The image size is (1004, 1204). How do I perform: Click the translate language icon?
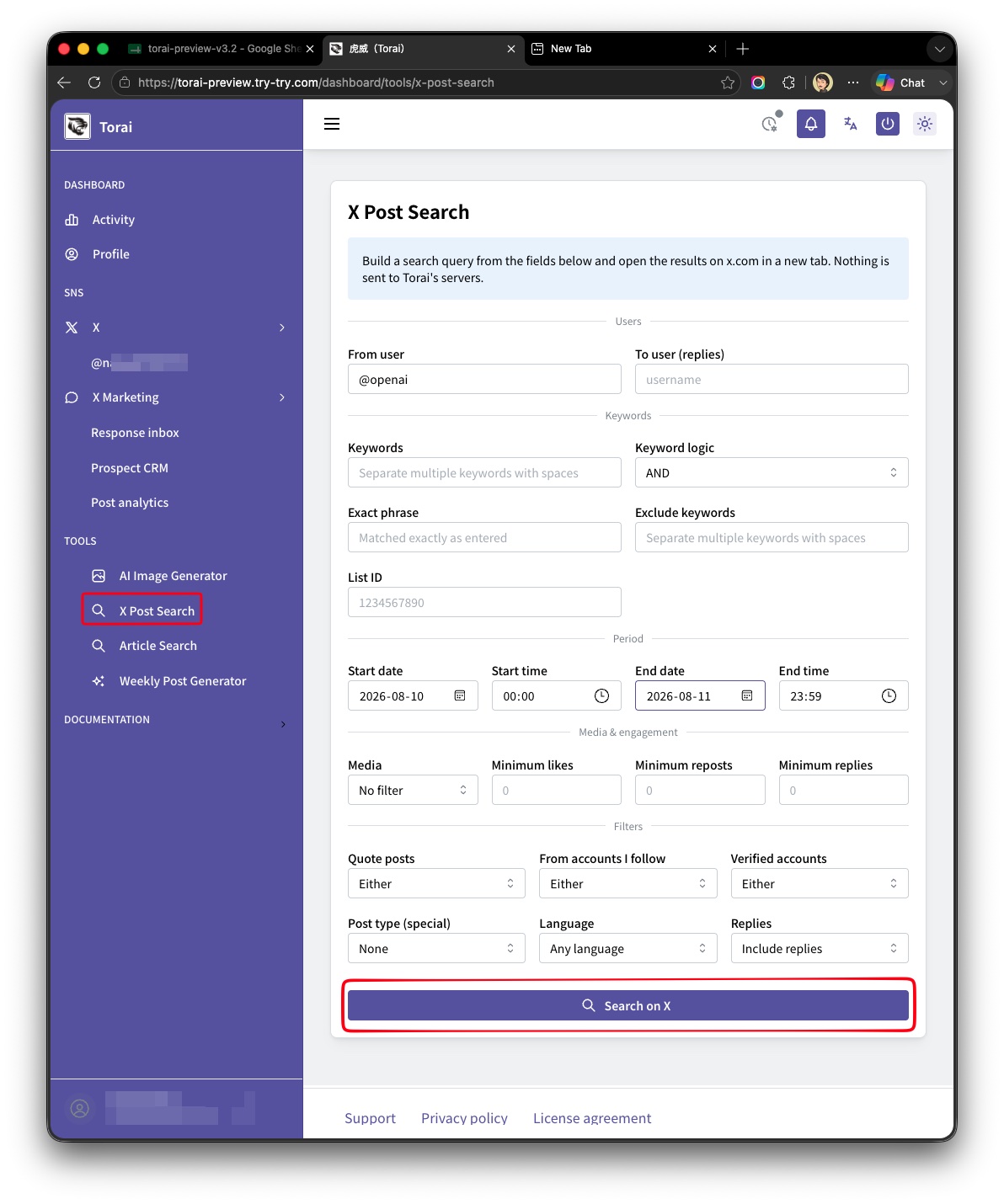850,124
